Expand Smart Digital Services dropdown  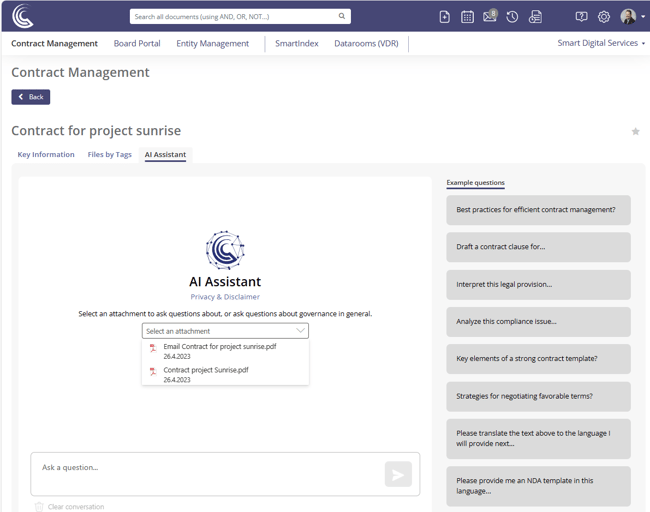[x=601, y=43]
